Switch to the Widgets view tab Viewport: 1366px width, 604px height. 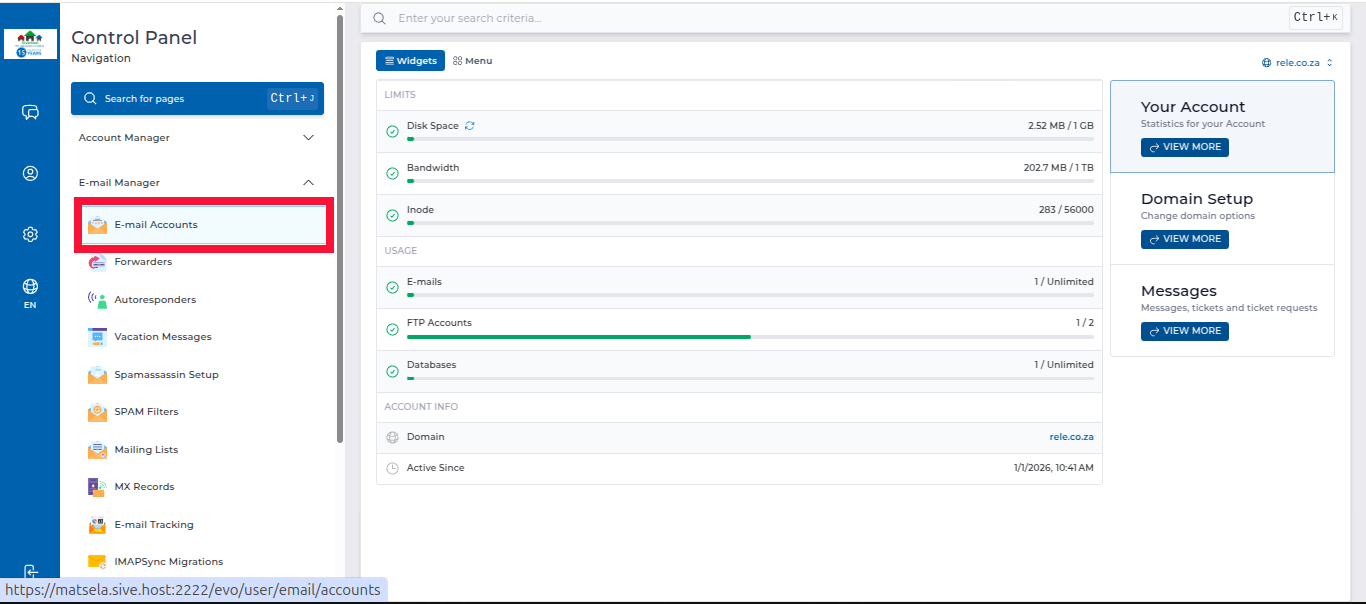pos(410,61)
